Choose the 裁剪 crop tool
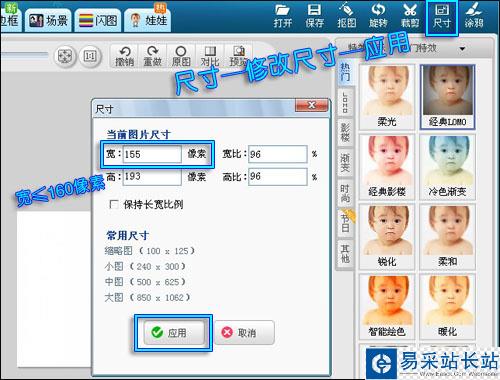 pos(410,16)
